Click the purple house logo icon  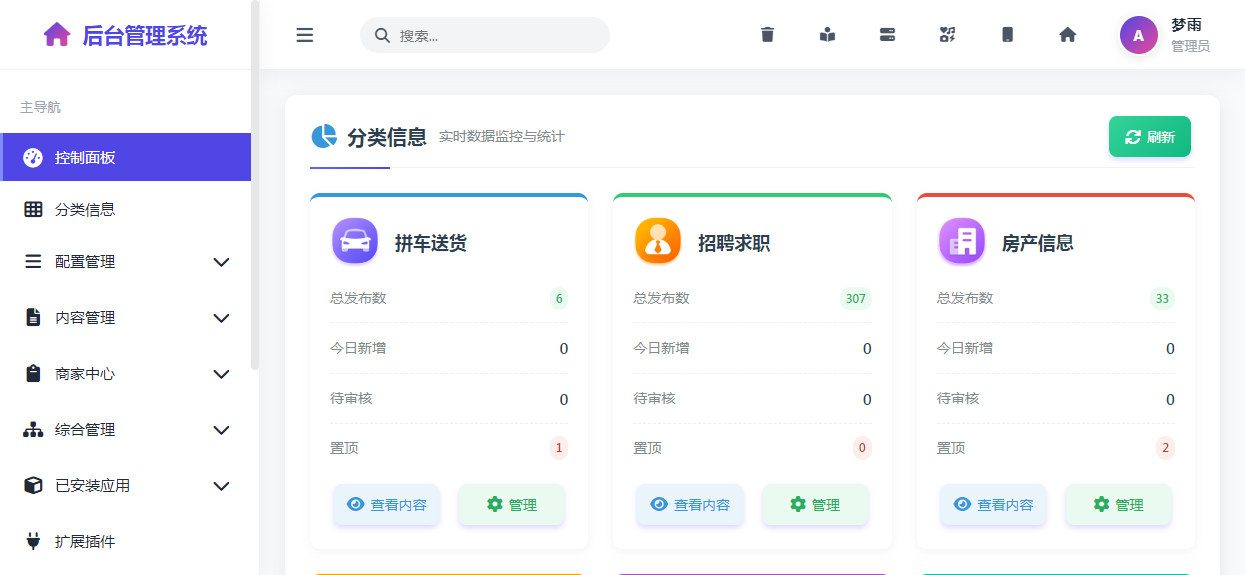(57, 35)
